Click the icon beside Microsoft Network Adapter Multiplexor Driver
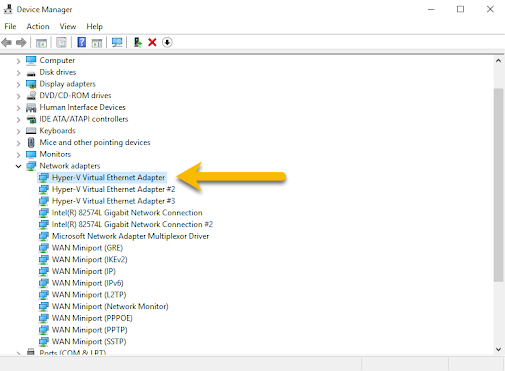 (43, 236)
